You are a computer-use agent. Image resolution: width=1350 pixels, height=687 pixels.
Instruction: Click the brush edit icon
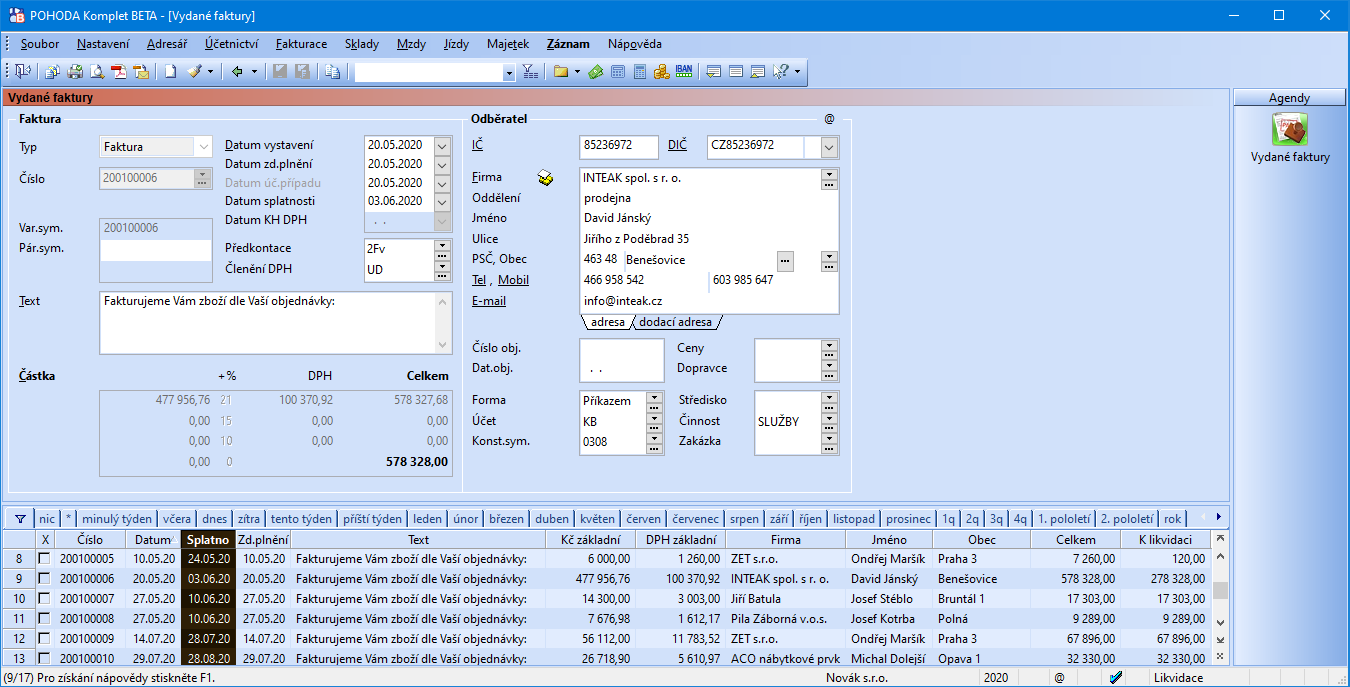point(195,72)
